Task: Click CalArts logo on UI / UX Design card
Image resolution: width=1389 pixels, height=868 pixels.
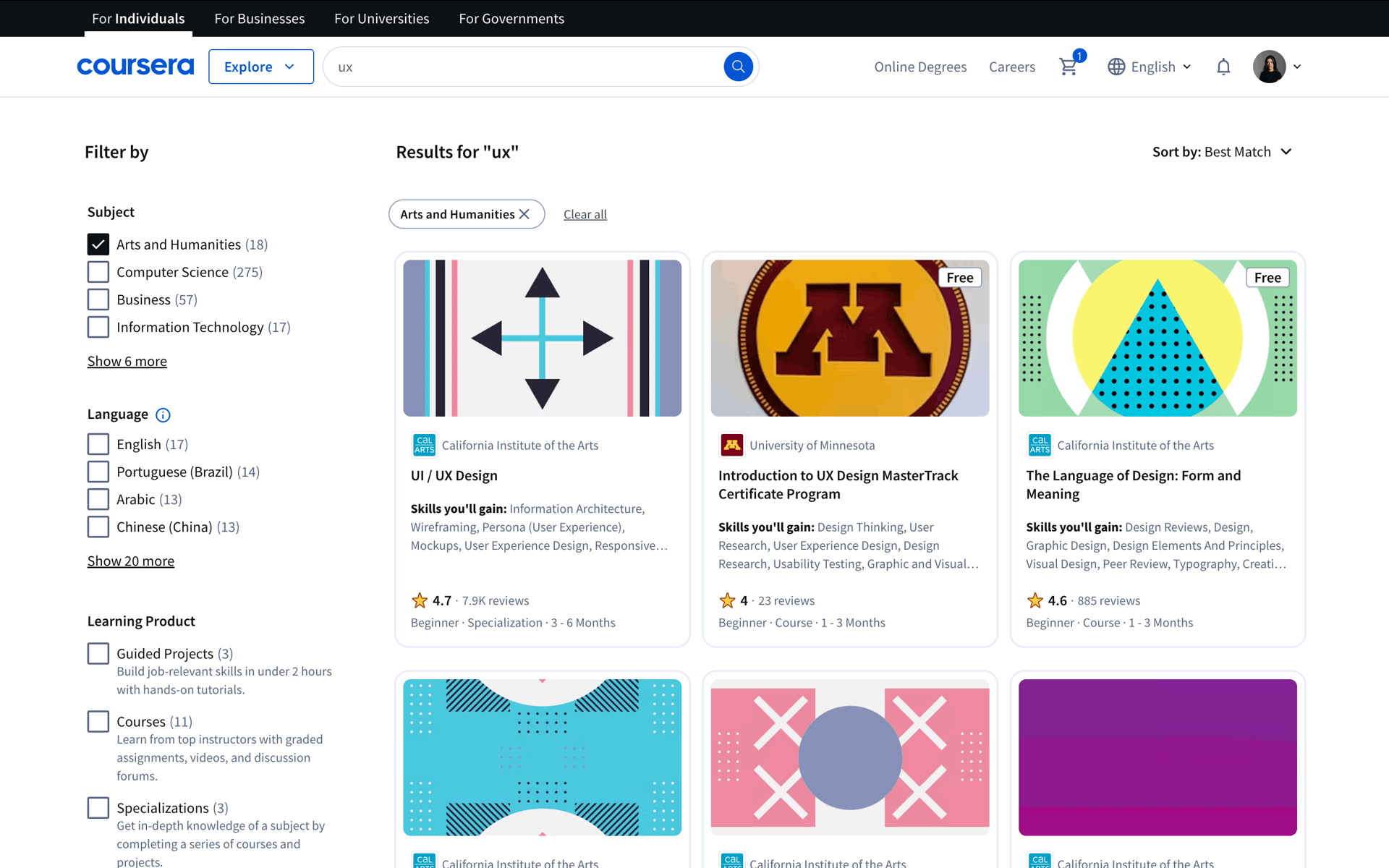Action: click(424, 445)
